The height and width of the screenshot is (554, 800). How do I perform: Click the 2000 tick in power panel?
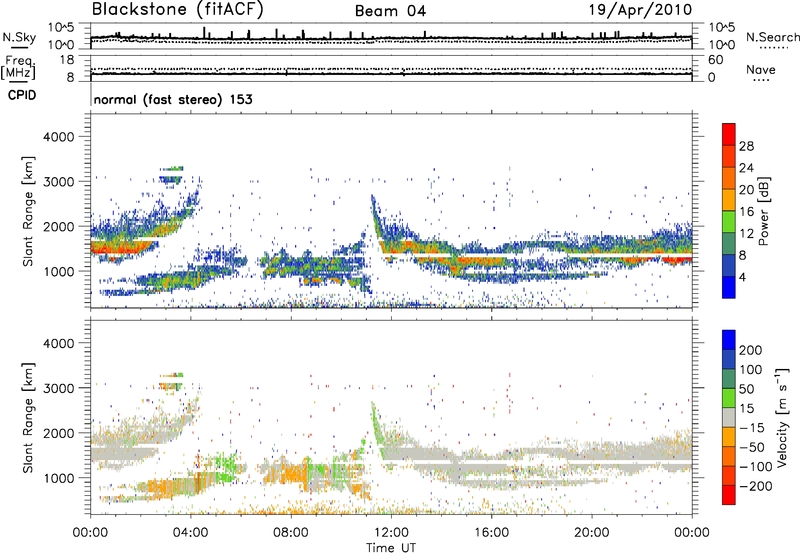(59, 226)
